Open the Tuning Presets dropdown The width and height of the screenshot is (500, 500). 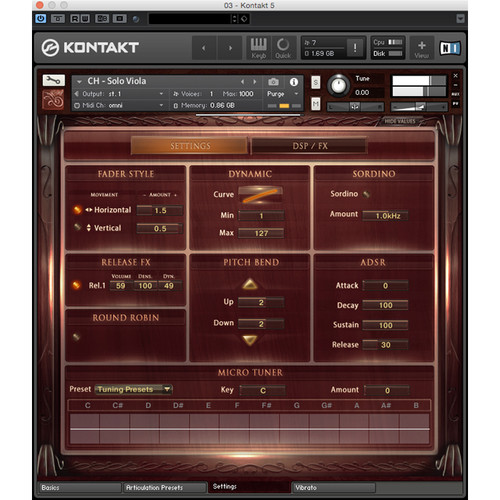[134, 389]
